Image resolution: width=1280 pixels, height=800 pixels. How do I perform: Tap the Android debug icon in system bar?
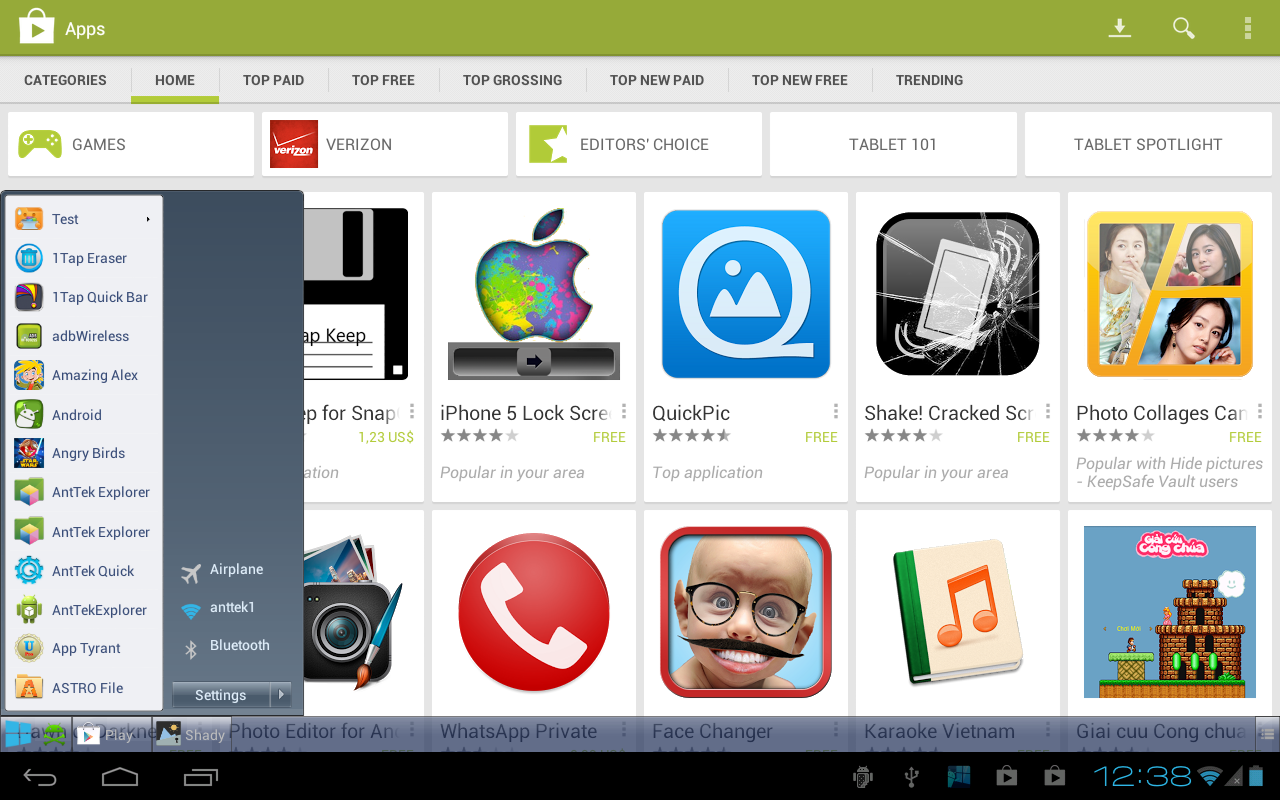[x=862, y=776]
